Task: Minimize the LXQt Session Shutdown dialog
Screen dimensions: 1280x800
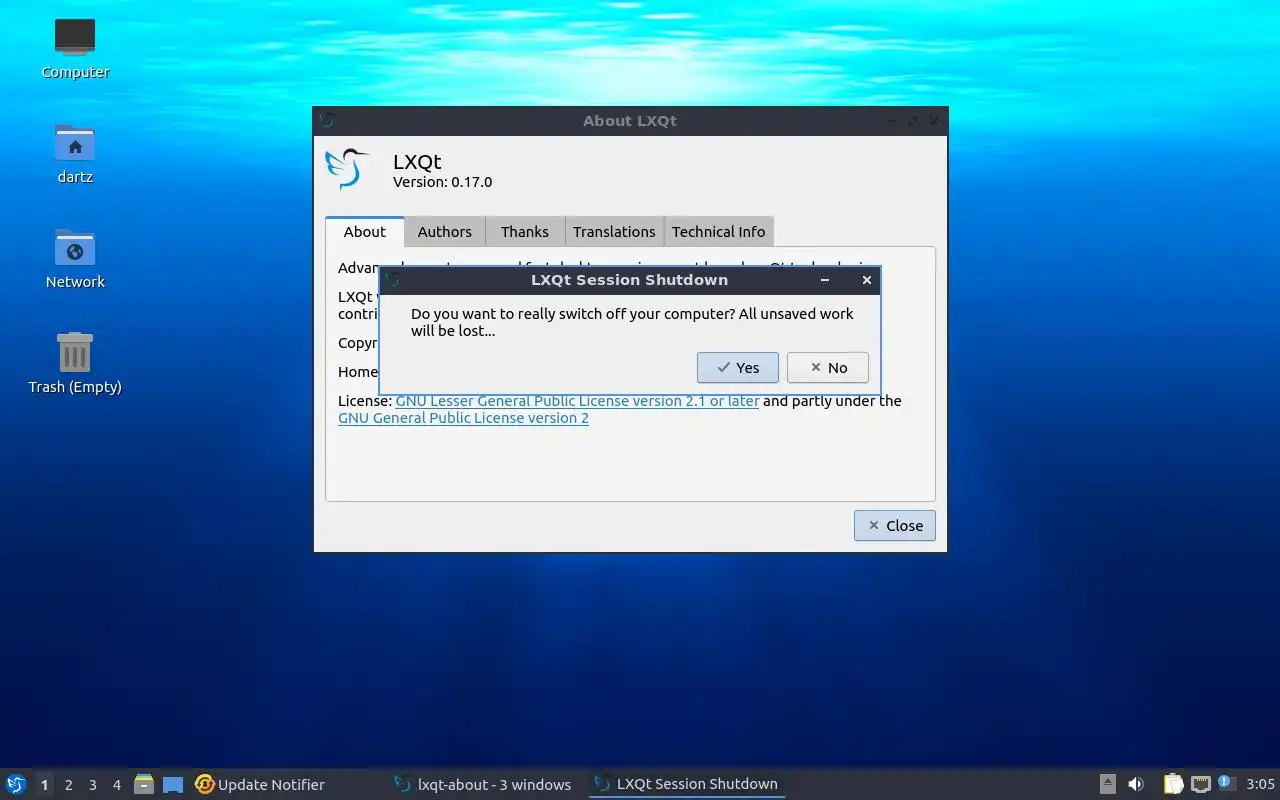Action: tap(824, 280)
